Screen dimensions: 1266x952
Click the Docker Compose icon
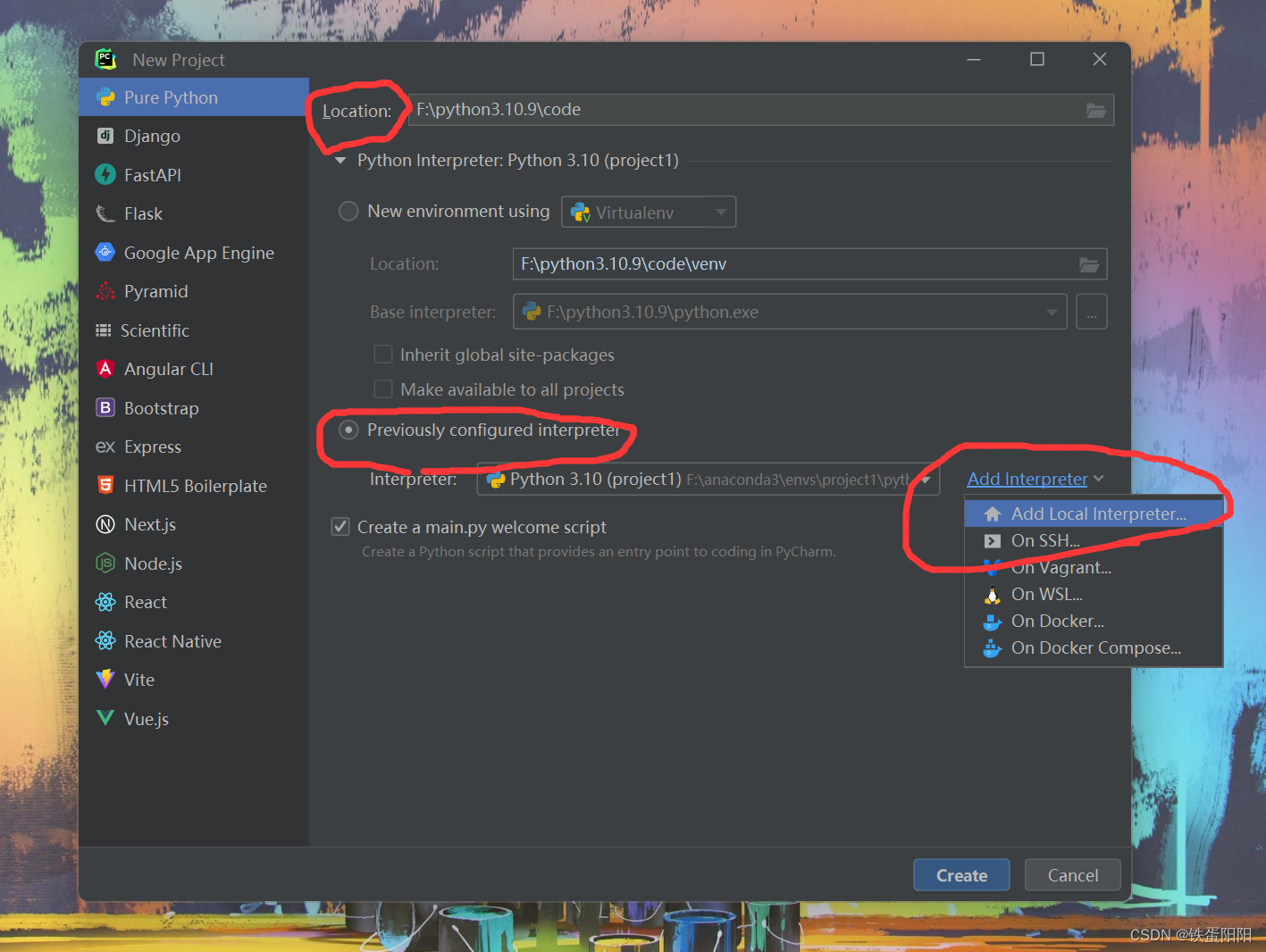tap(993, 648)
